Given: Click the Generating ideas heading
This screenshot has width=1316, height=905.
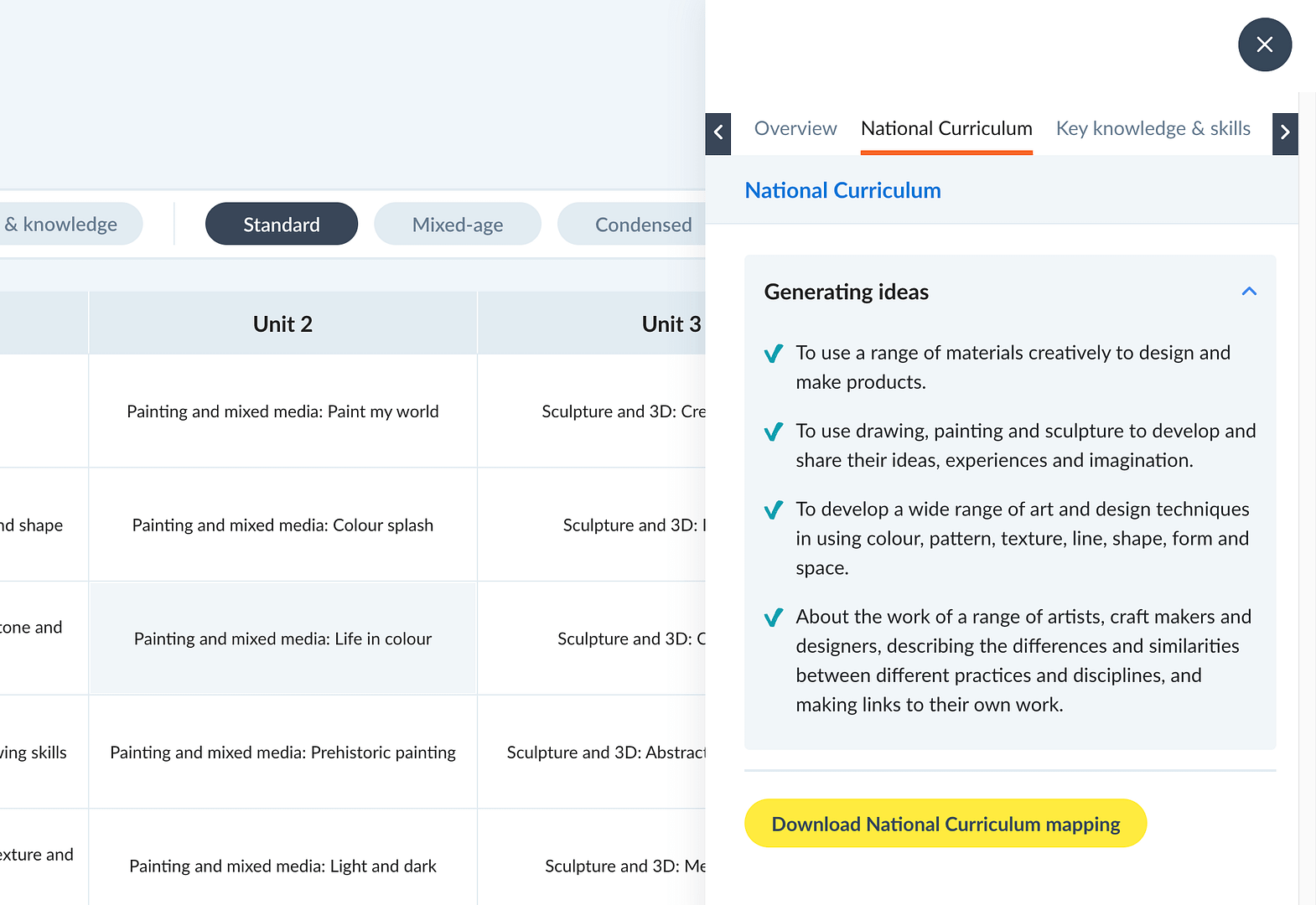Looking at the screenshot, I should click(846, 292).
